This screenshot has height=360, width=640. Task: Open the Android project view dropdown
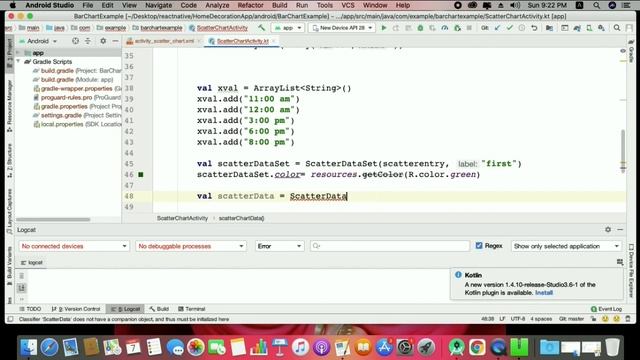tap(38, 41)
